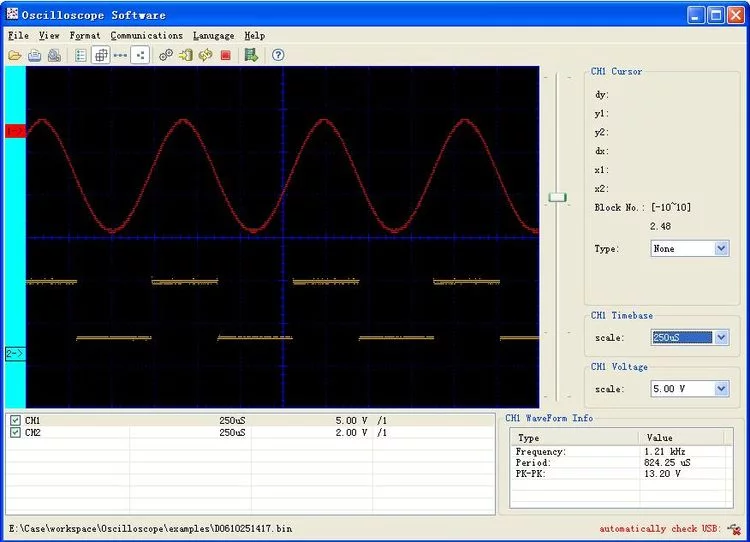Viewport: 750px width, 542px height.
Task: Click the 1.21 kHz frequency value
Action: pos(664,452)
